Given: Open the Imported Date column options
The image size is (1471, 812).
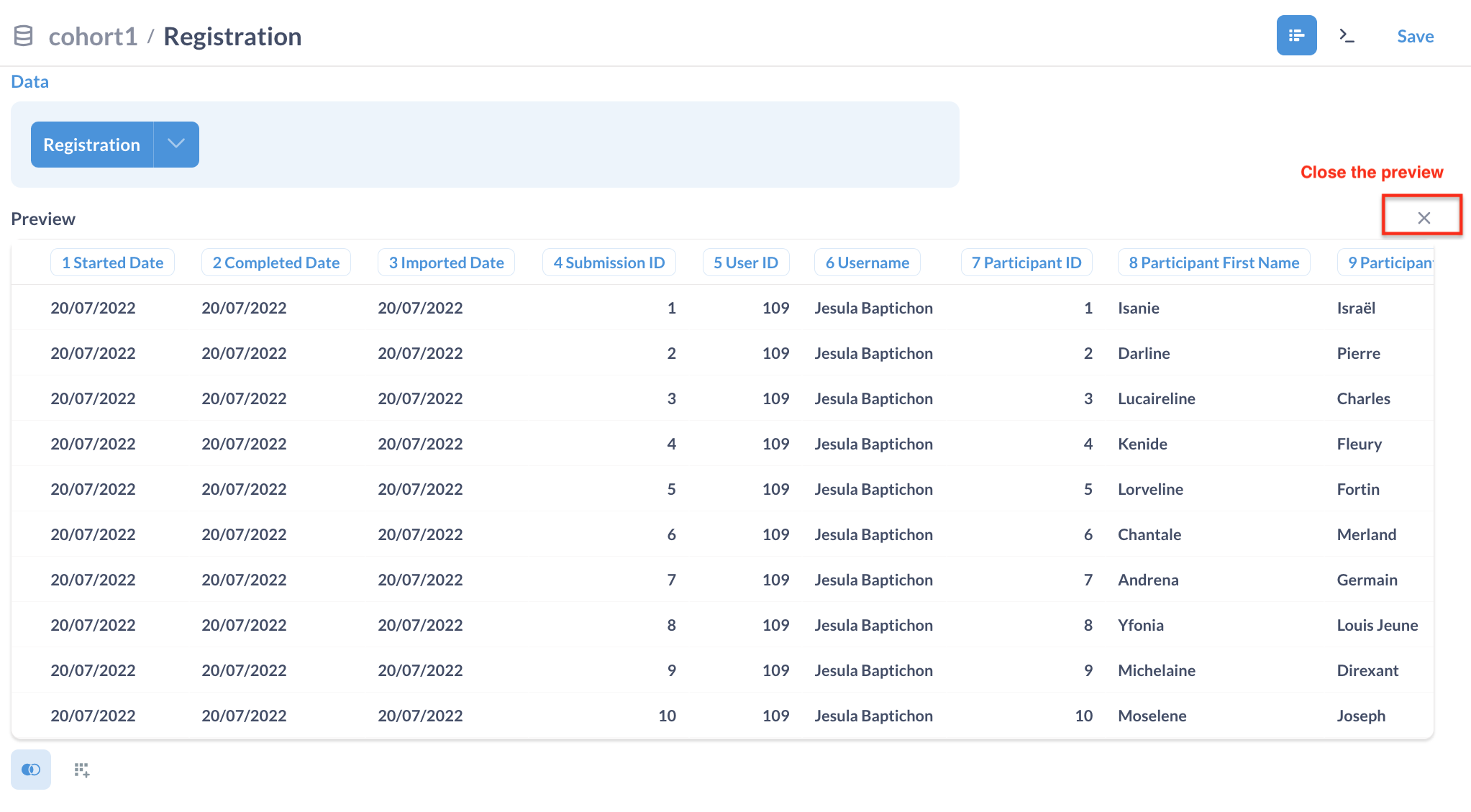Looking at the screenshot, I should [x=446, y=262].
